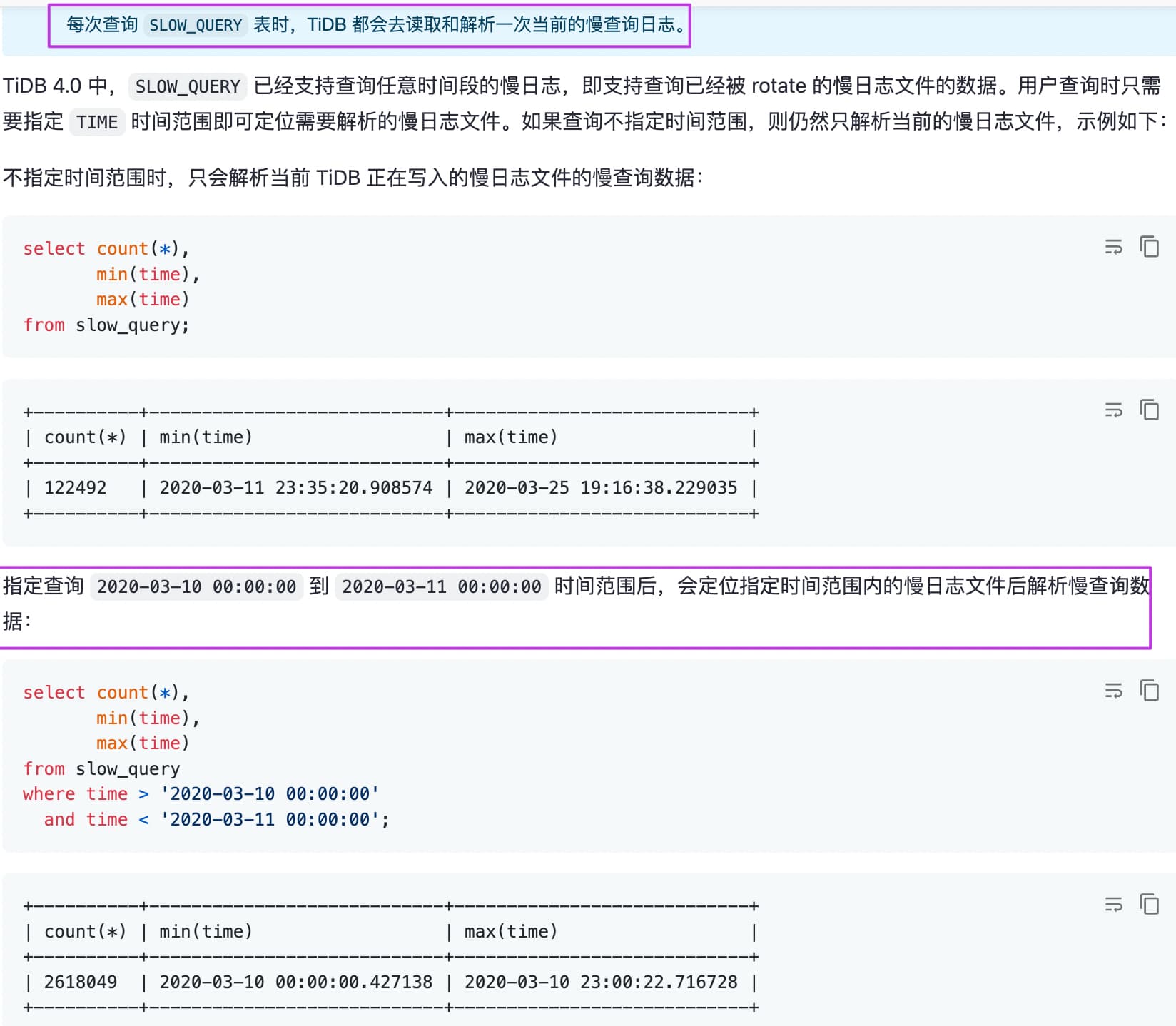Toggle line wrap on the where time query block
The height and width of the screenshot is (1026, 1176).
[x=1113, y=690]
